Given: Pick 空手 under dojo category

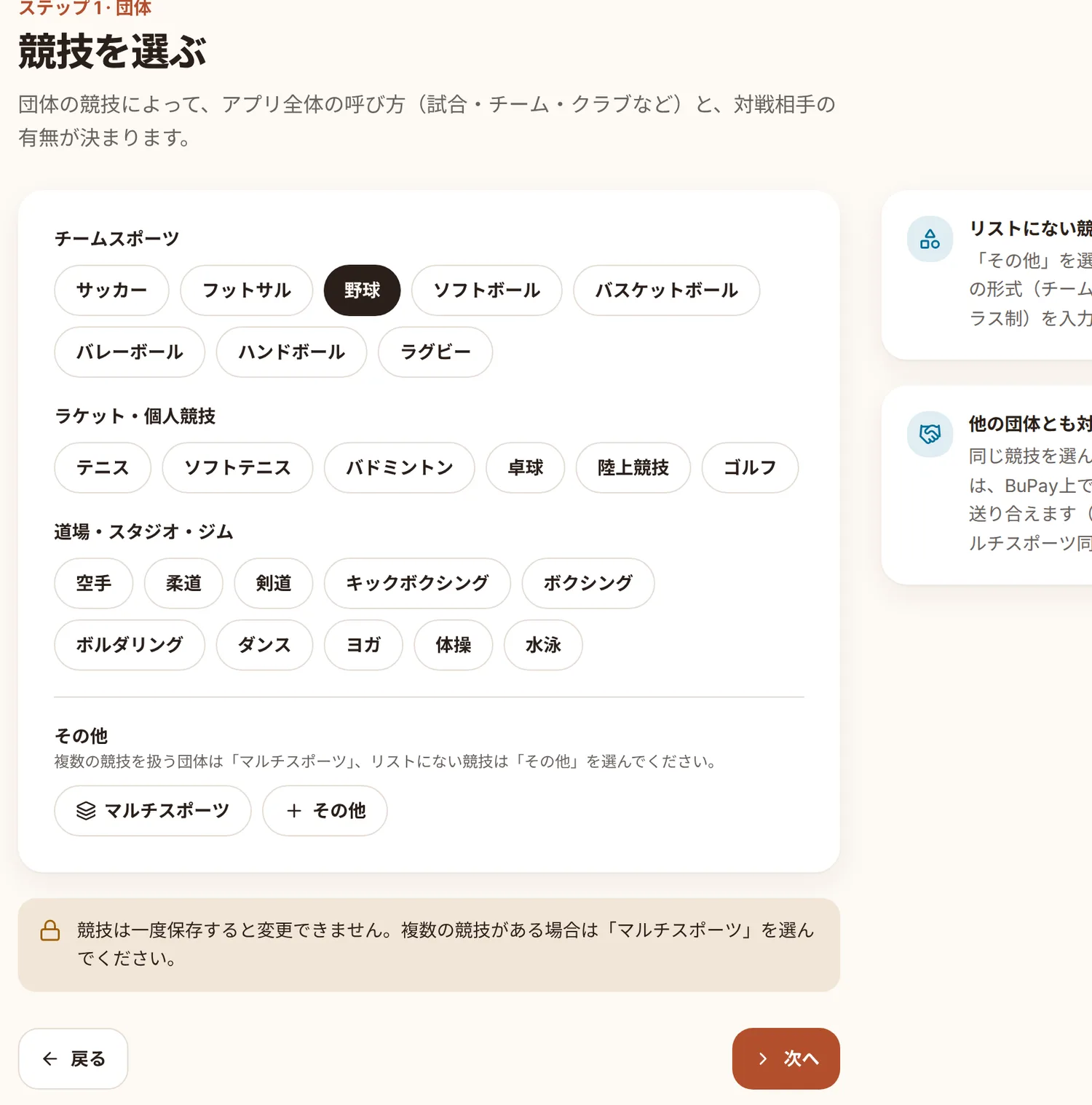Looking at the screenshot, I should pyautogui.click(x=94, y=583).
